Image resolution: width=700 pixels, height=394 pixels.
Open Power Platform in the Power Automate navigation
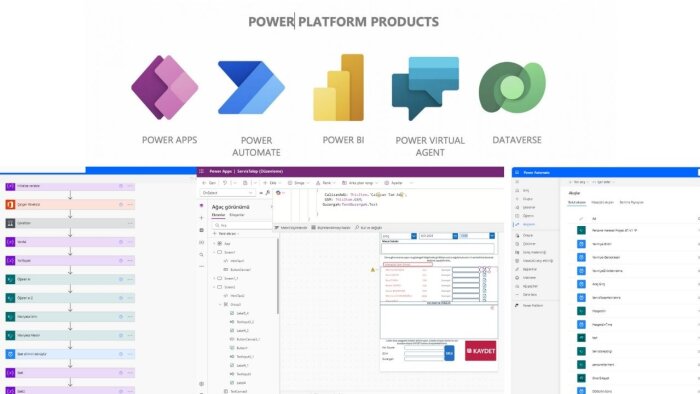coord(529,306)
